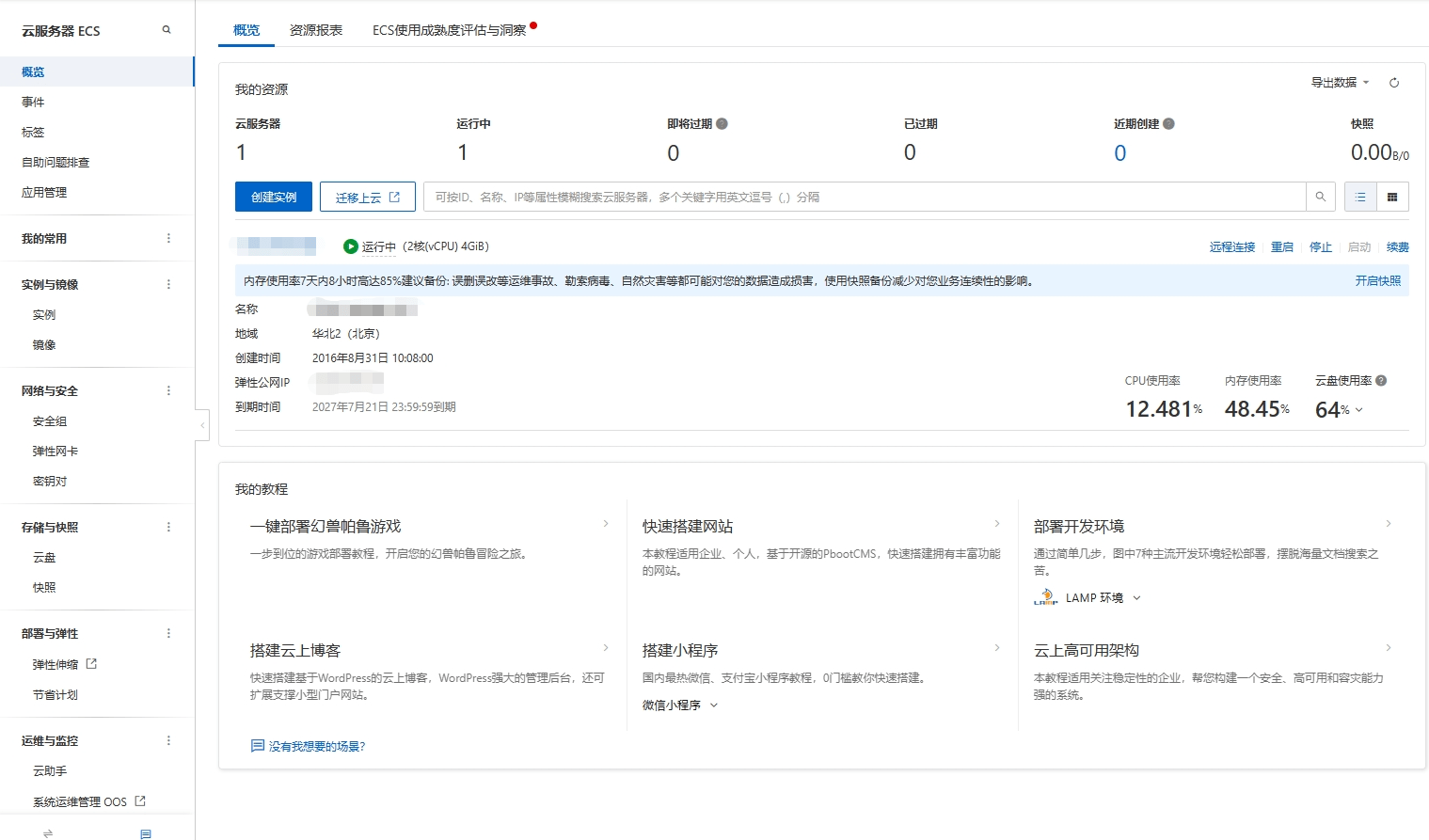Screen dimensions: 1429x840
Task: Click the feedback chat icon at bottom left
Action: (x=145, y=833)
